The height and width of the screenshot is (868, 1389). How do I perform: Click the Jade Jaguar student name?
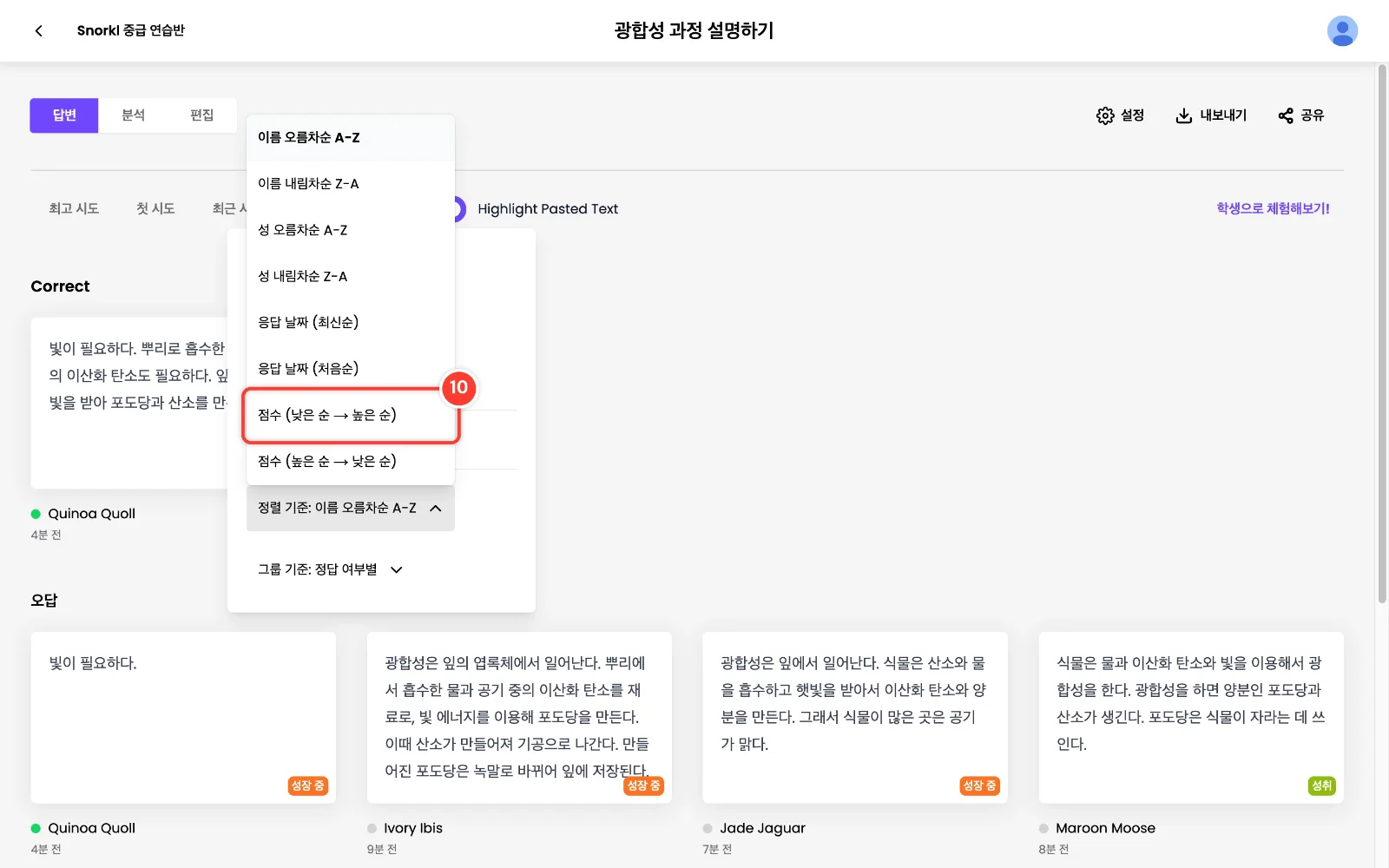762,828
